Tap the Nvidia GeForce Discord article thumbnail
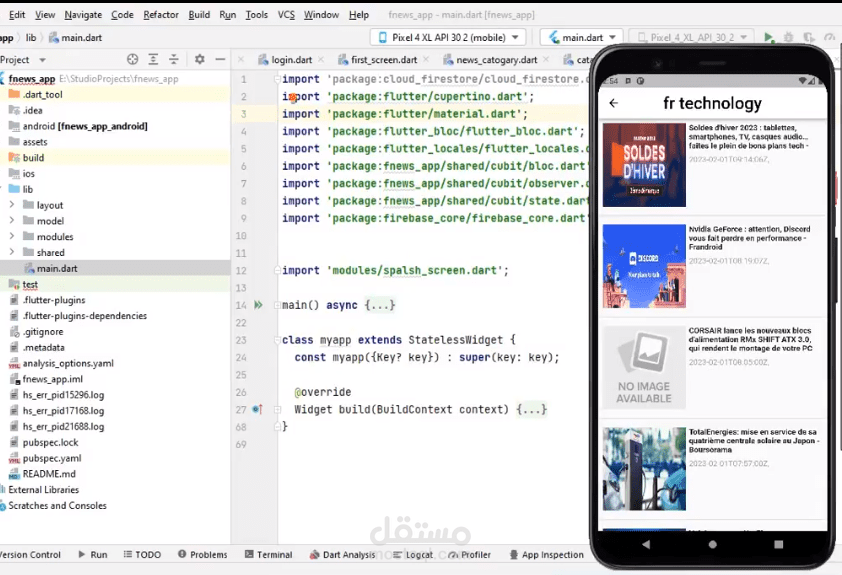The width and height of the screenshot is (842, 575). tap(644, 266)
